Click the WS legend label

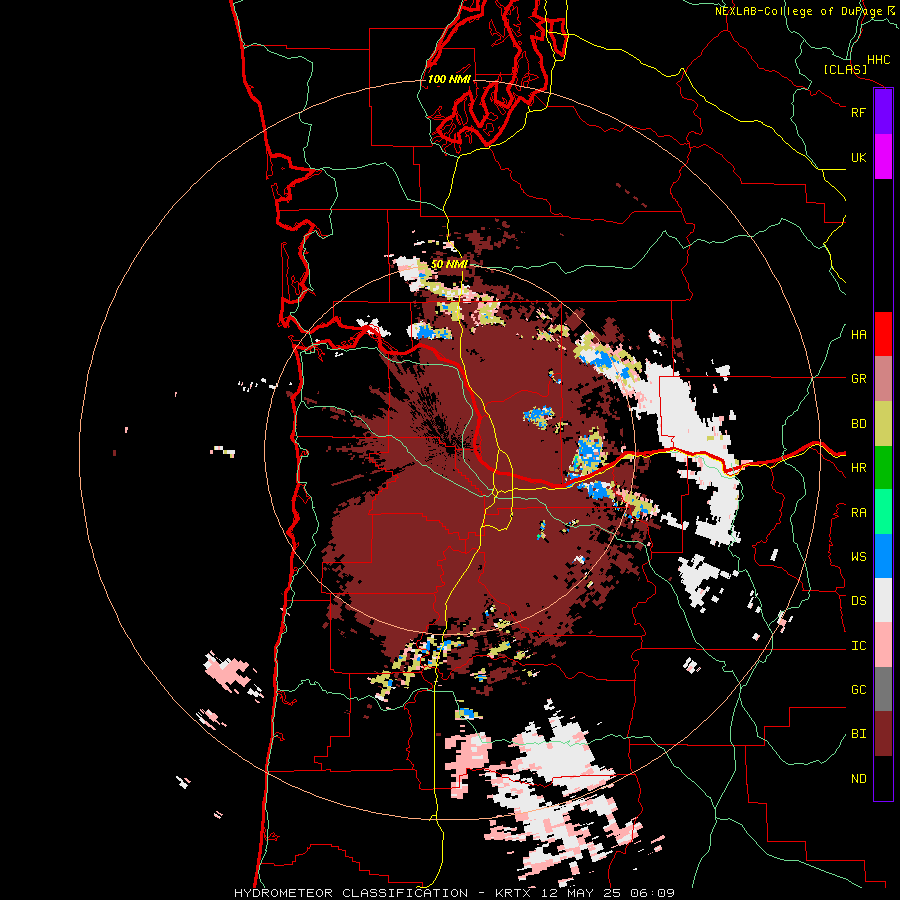tap(858, 557)
